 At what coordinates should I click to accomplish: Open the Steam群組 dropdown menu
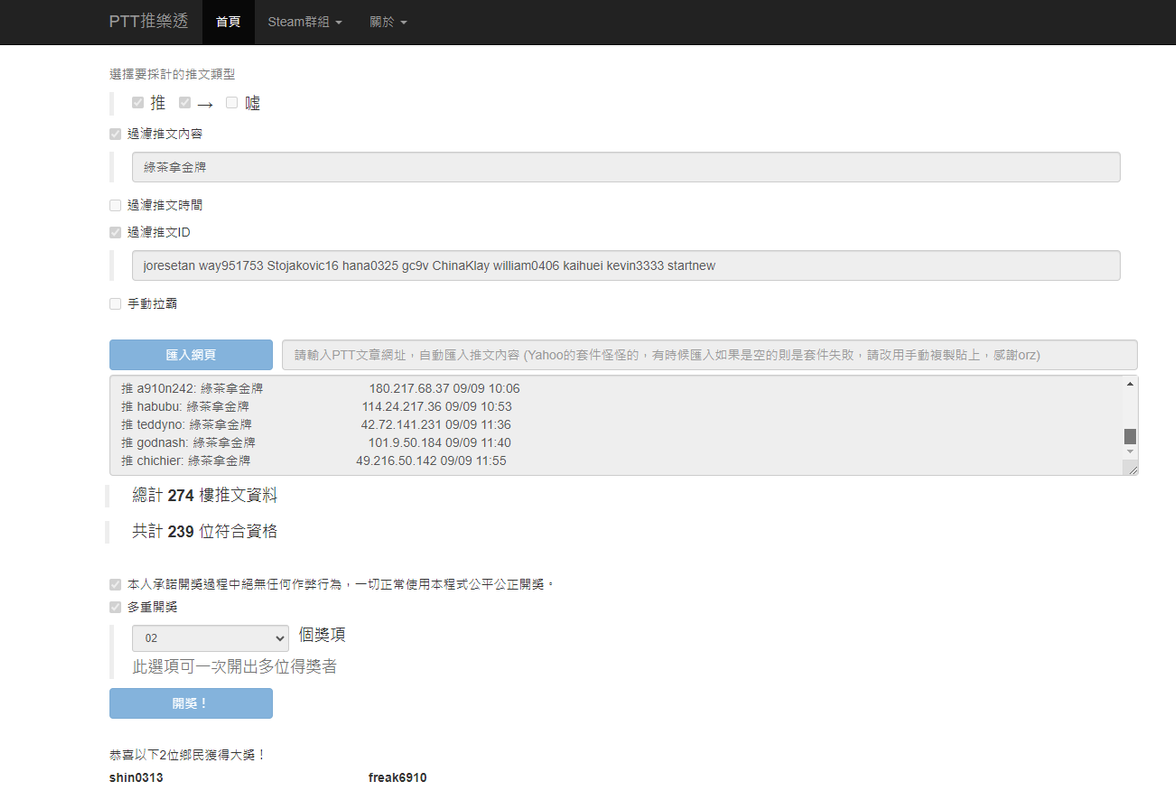click(x=304, y=22)
